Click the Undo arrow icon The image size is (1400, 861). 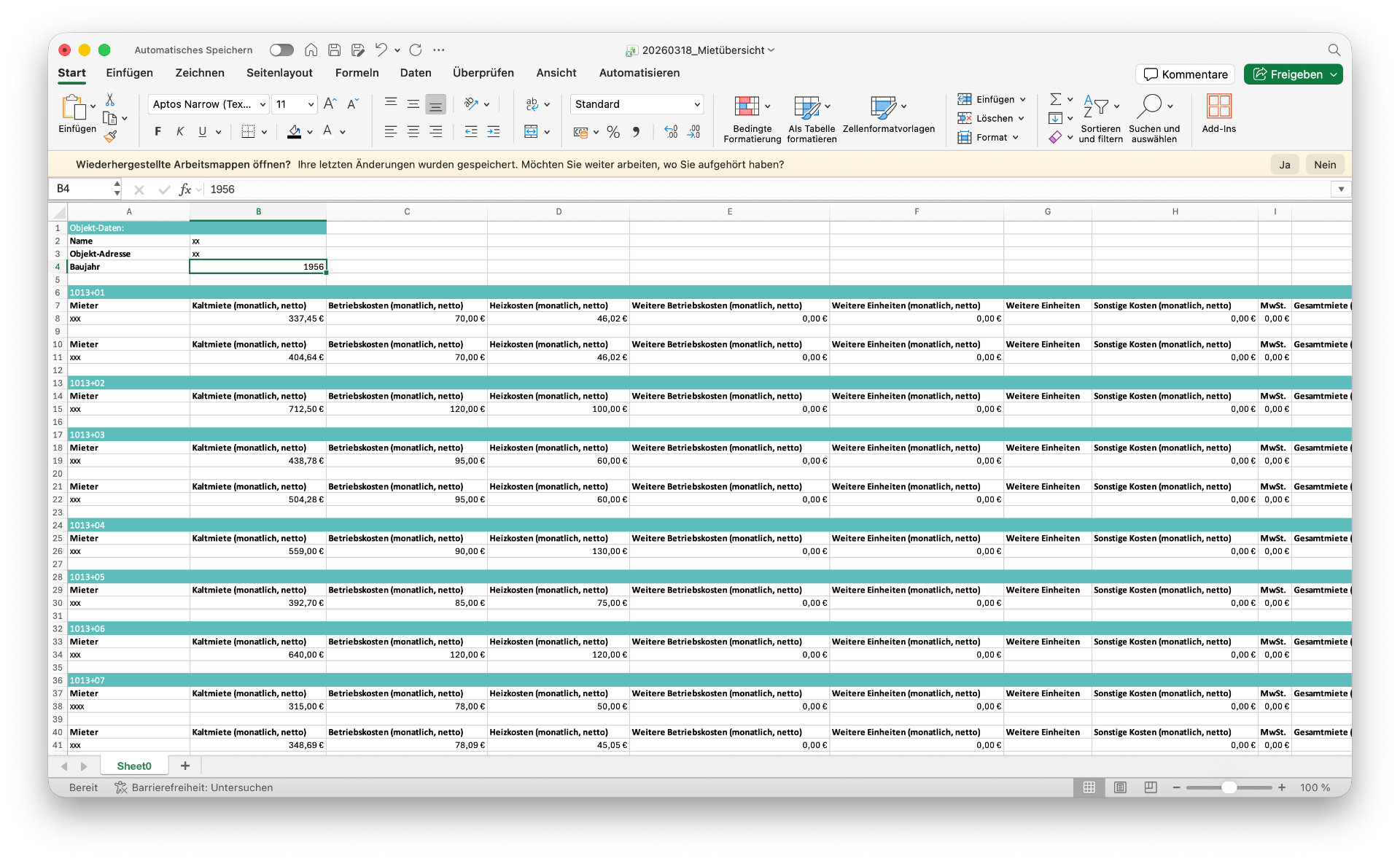(x=381, y=50)
